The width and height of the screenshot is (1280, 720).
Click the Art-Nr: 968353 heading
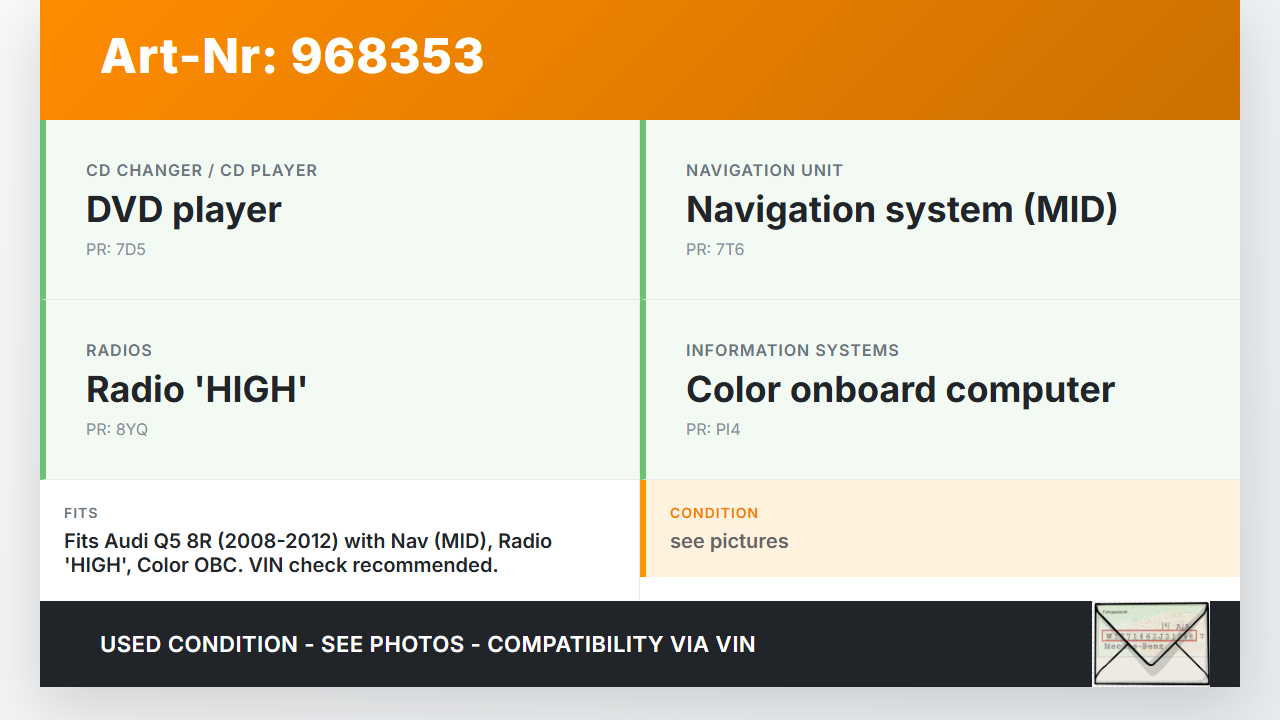292,56
